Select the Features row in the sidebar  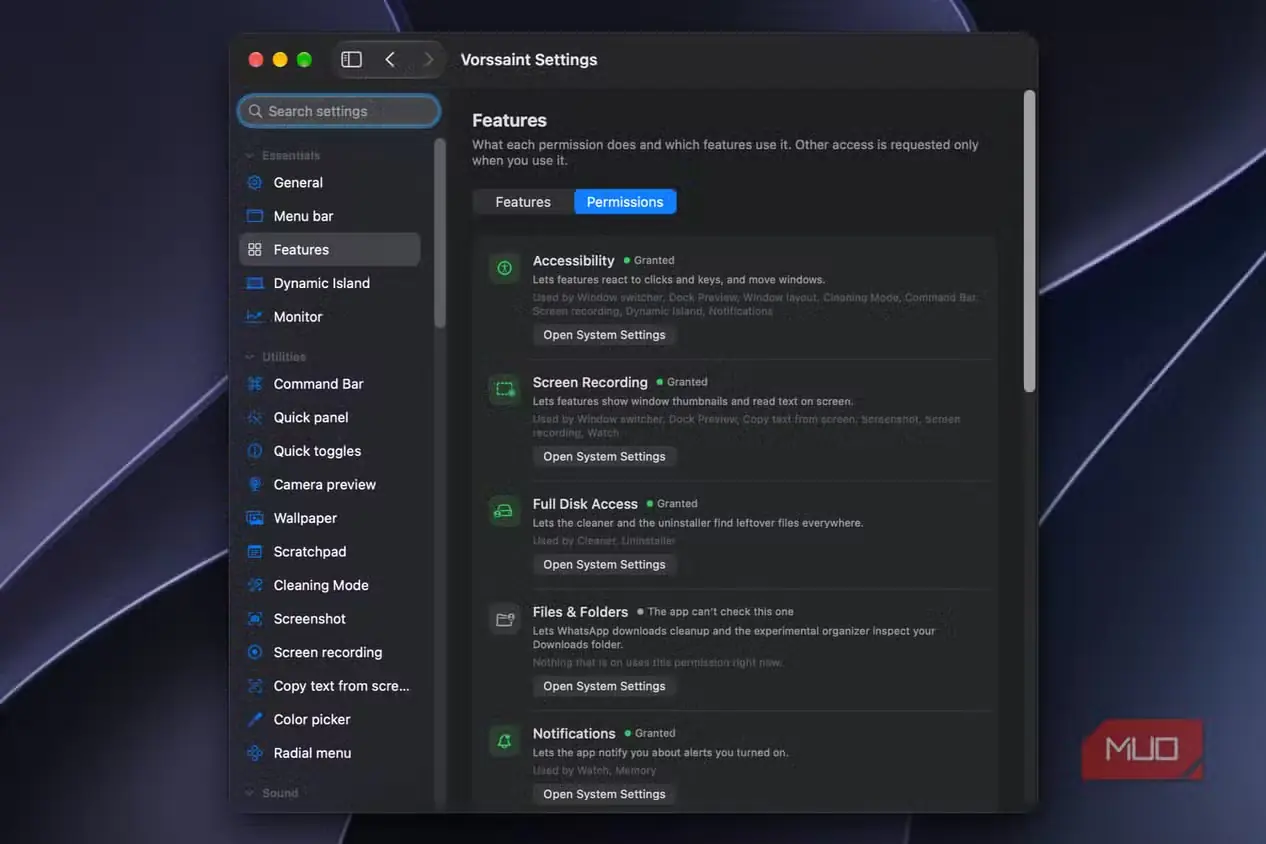[x=330, y=250]
